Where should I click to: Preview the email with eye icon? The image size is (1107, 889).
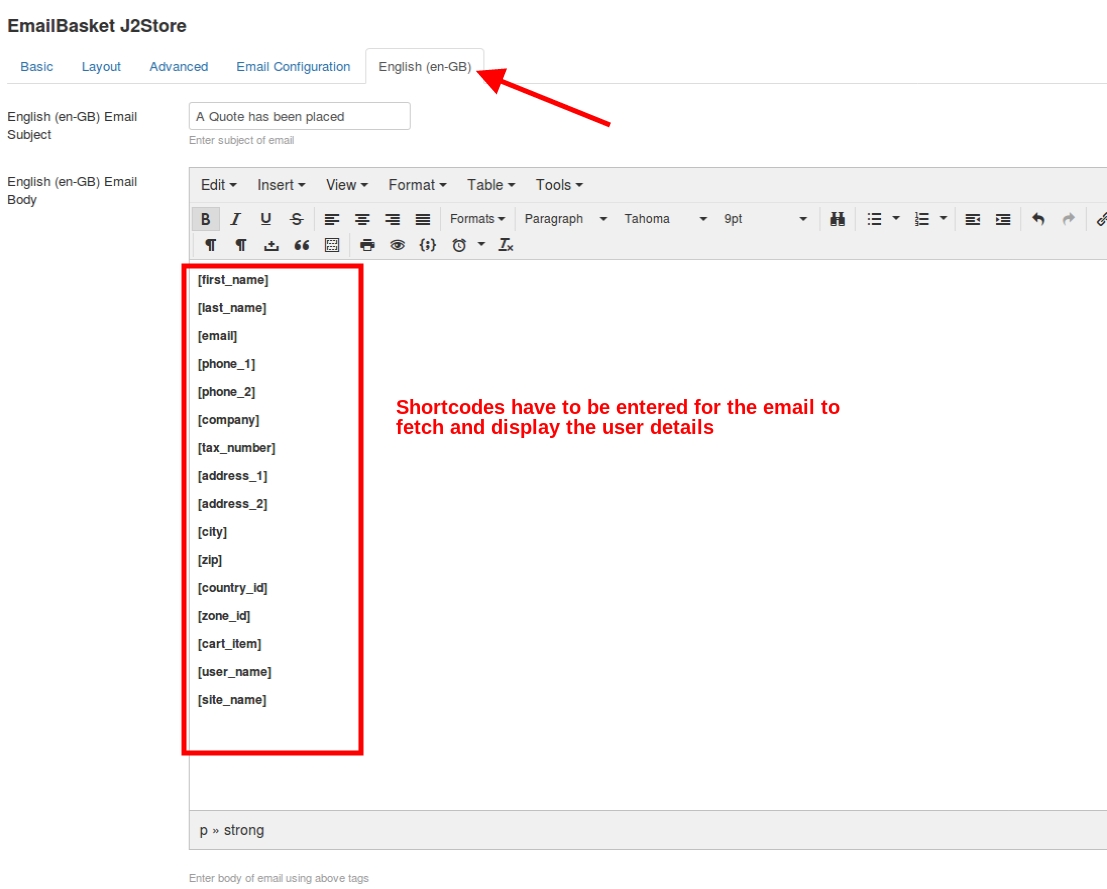397,245
